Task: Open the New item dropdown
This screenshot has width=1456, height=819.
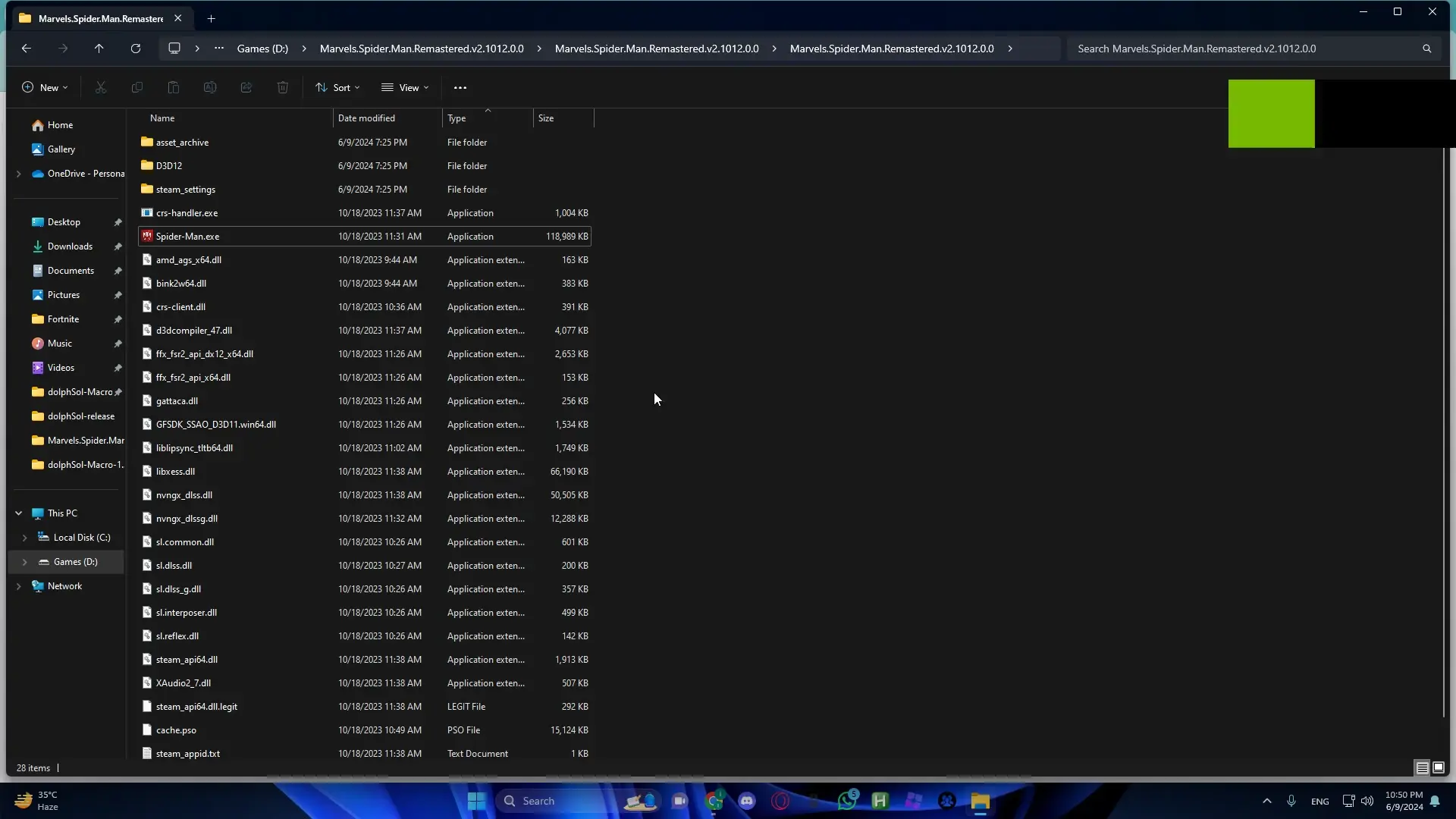Action: click(45, 88)
